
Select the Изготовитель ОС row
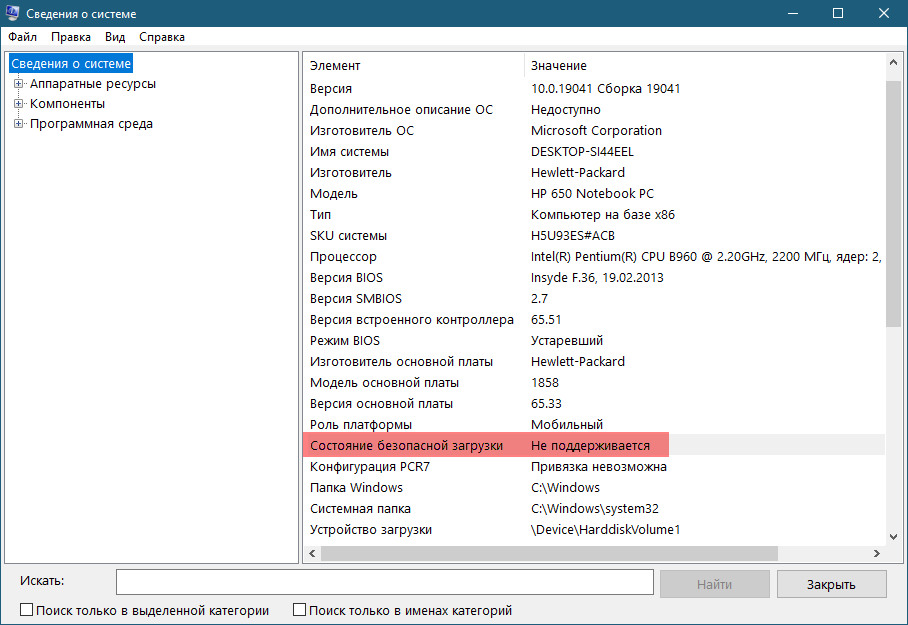click(594, 130)
